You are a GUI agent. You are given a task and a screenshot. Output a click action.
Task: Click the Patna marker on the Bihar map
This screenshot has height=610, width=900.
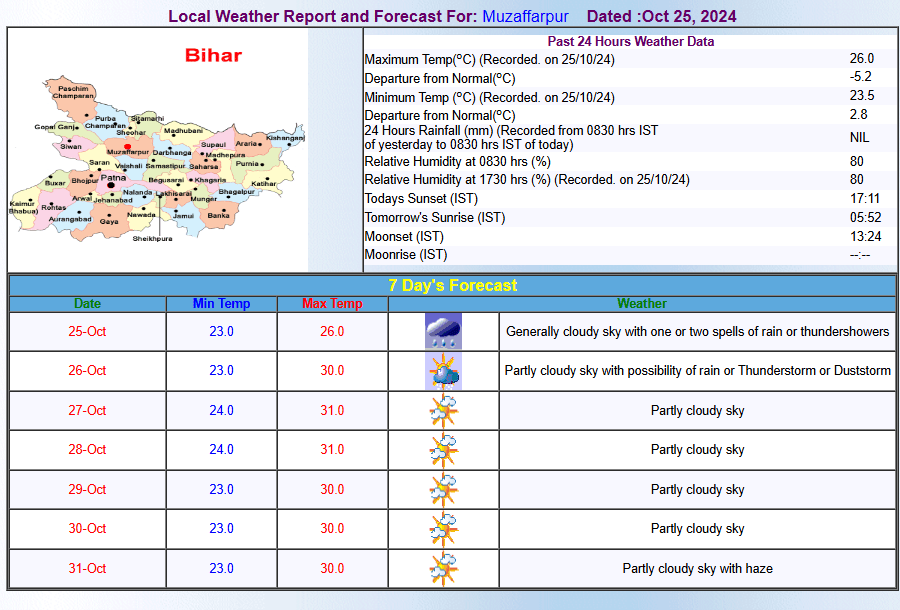109,185
